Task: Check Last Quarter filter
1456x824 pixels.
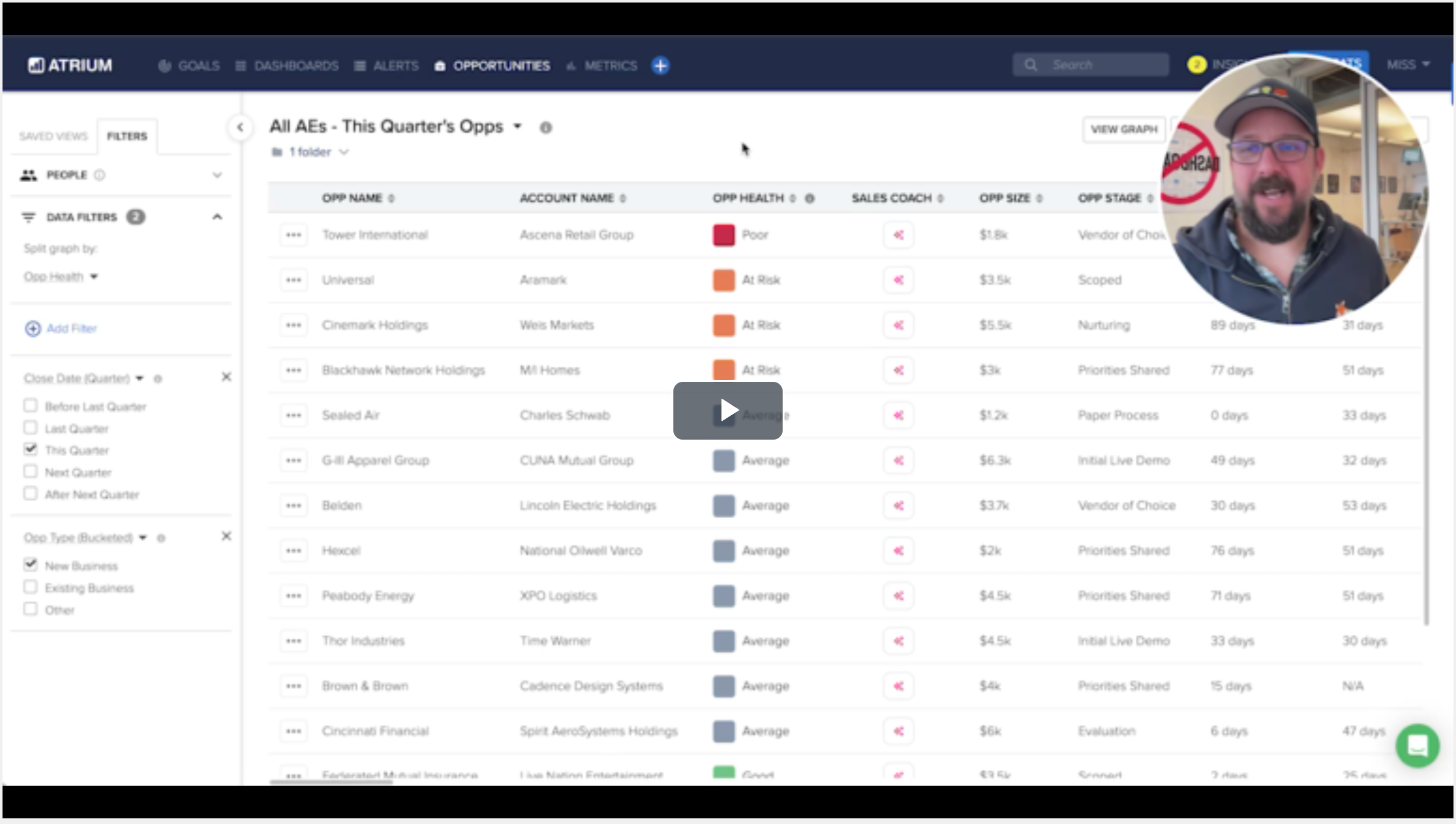Action: click(30, 428)
